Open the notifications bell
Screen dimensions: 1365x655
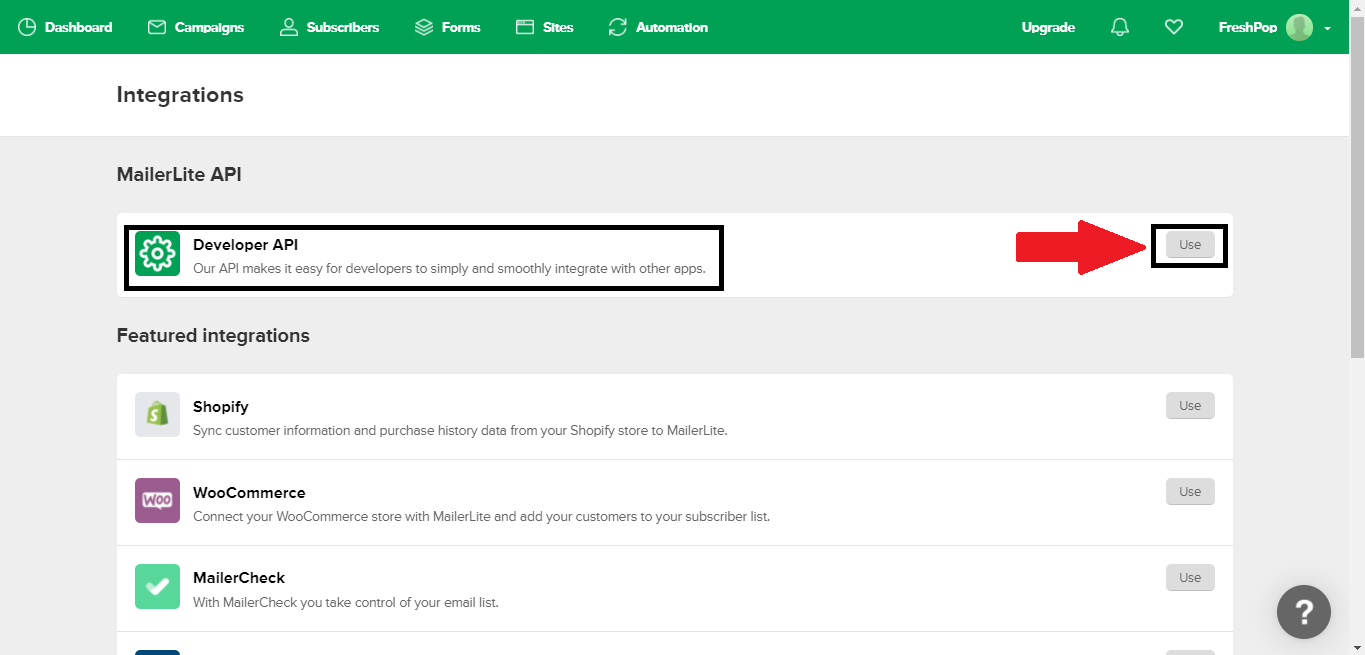click(1120, 27)
